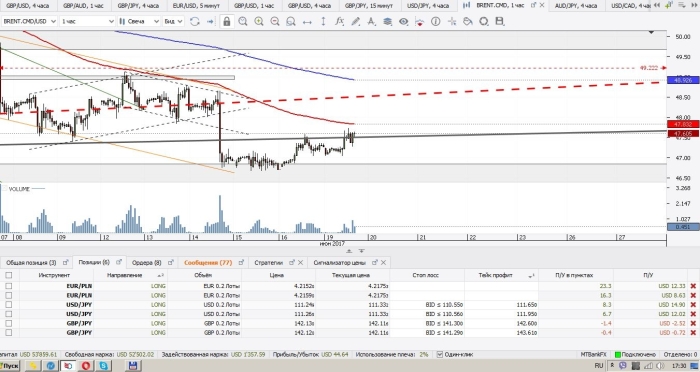This screenshot has height=372, width=700.
Task: Click the zoom in magnifier
Action: click(259, 21)
